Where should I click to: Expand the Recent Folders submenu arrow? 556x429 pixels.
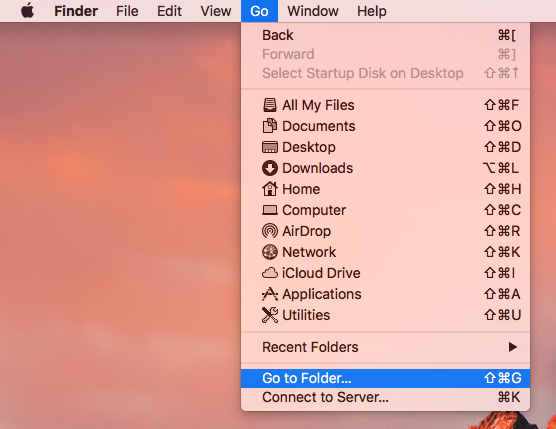(x=512, y=347)
